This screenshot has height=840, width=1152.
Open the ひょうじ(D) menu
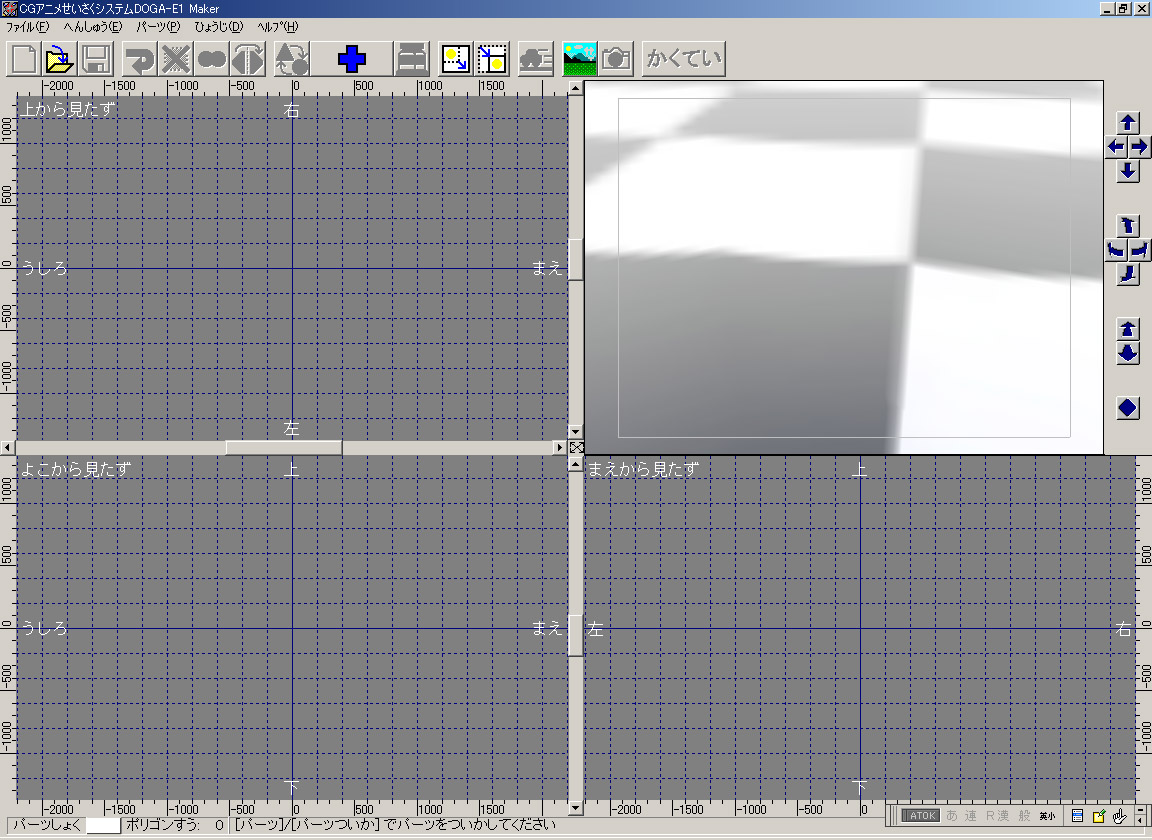(218, 26)
